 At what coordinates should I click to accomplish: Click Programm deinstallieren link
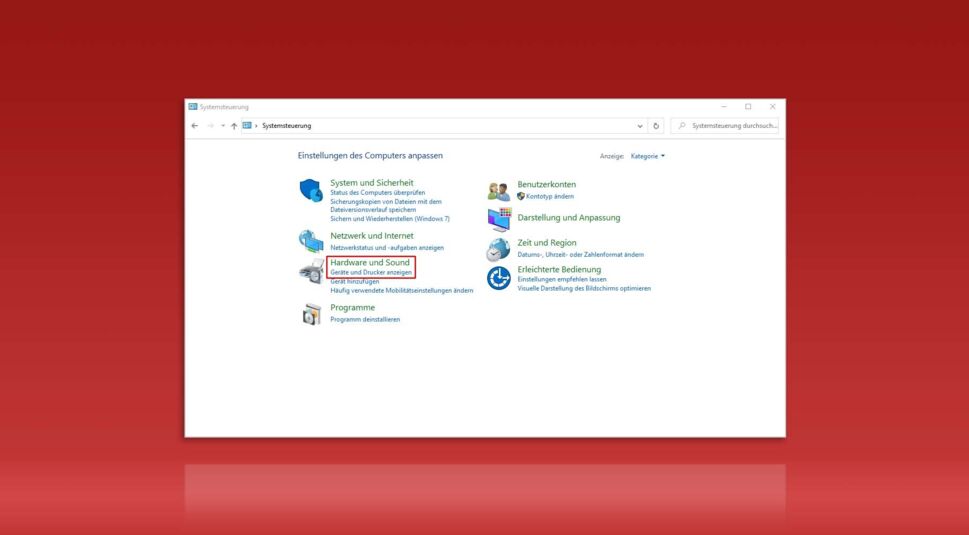click(365, 319)
